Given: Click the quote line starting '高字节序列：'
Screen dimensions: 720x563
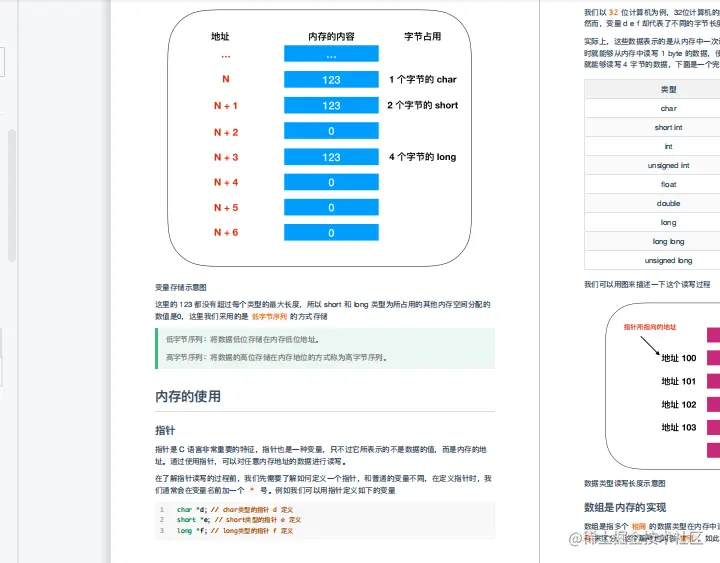Looking at the screenshot, I should [x=276, y=357].
